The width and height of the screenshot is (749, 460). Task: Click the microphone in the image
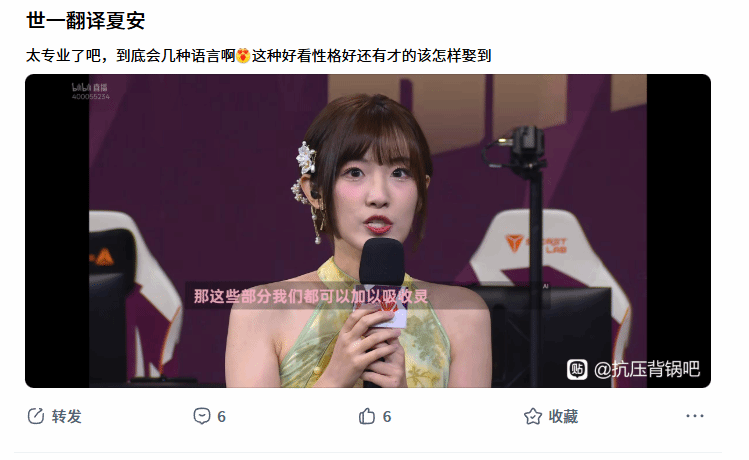pos(382,282)
